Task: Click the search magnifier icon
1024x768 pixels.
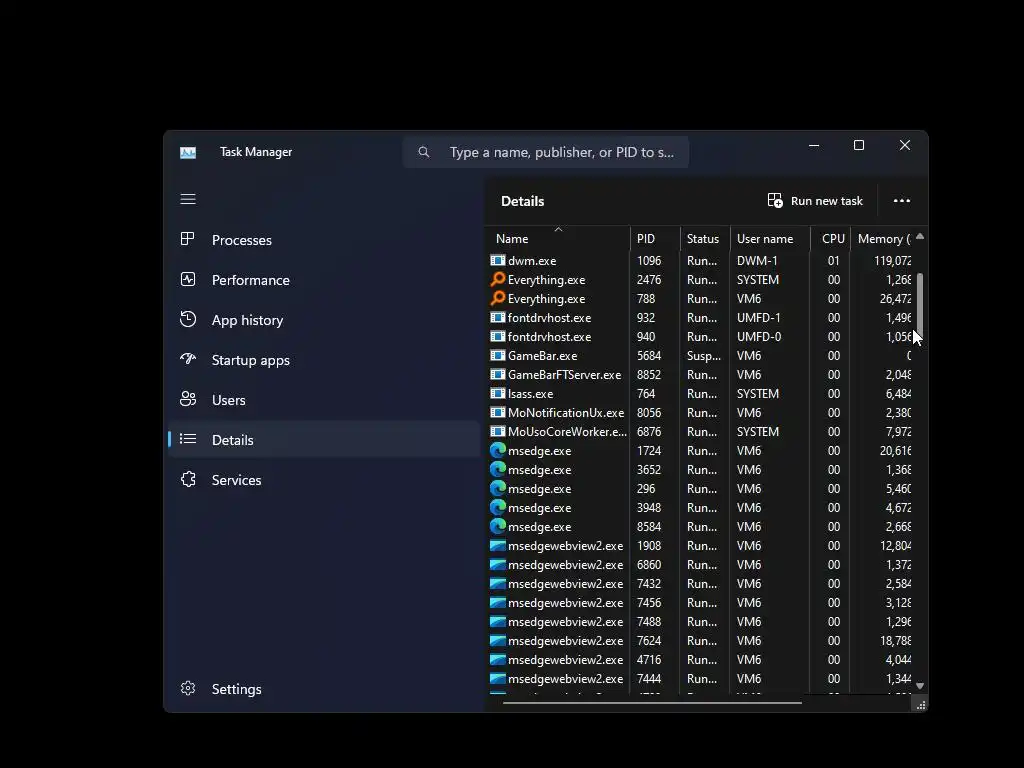Action: (x=424, y=152)
